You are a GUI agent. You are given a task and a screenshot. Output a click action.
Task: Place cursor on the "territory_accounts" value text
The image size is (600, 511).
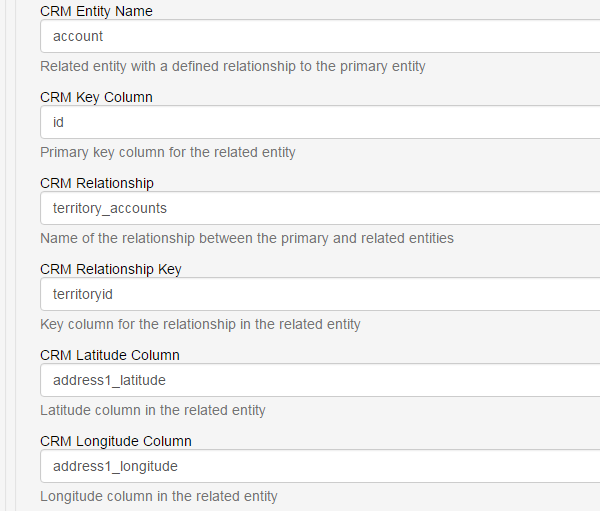110,208
